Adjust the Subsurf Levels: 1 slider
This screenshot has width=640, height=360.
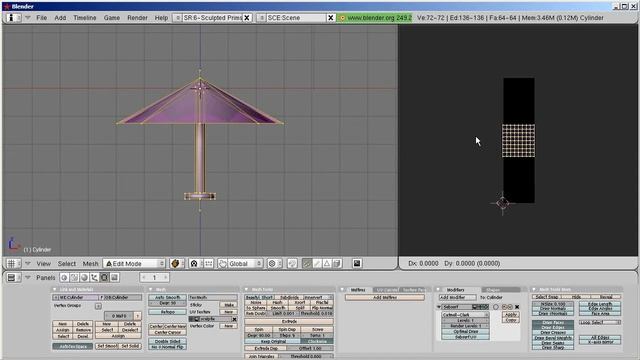click(x=465, y=320)
